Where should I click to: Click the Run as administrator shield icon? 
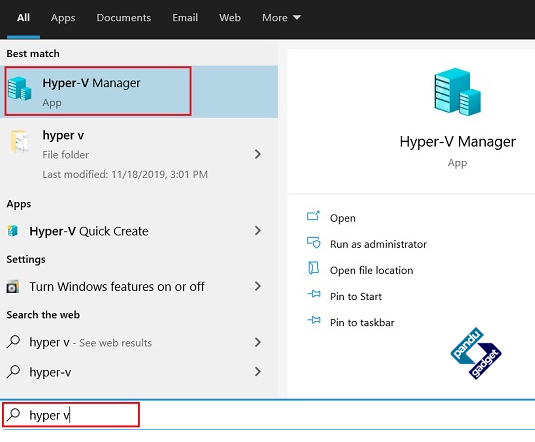[x=313, y=243]
